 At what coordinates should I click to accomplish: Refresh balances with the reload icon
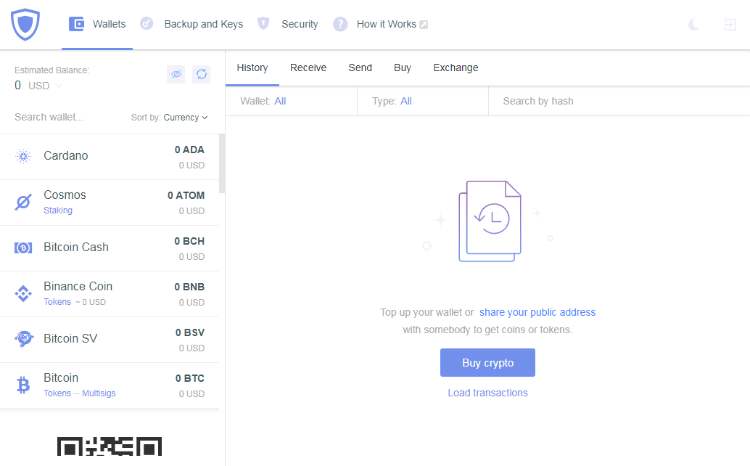tap(201, 74)
